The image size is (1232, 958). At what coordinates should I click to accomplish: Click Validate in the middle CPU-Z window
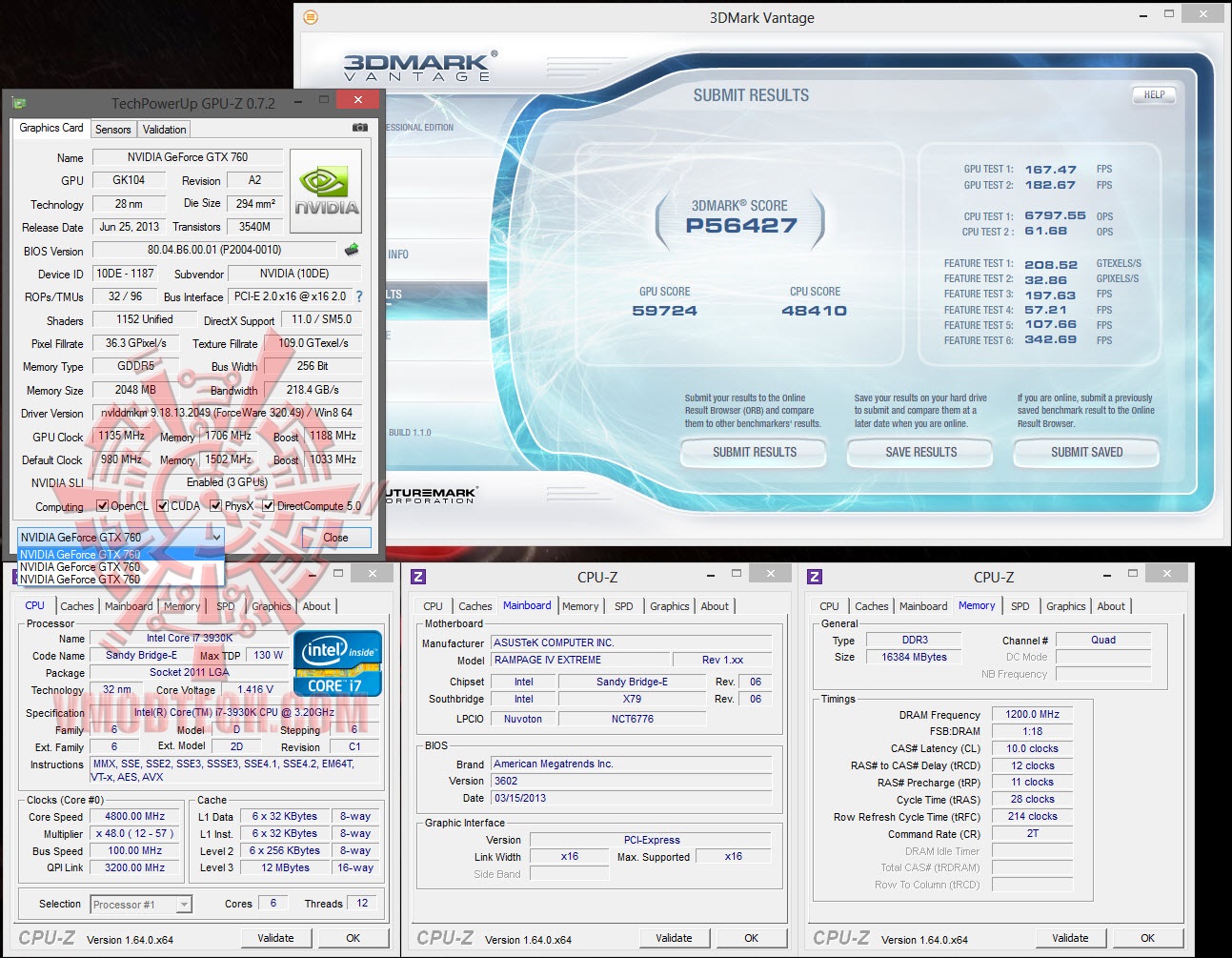[x=674, y=938]
